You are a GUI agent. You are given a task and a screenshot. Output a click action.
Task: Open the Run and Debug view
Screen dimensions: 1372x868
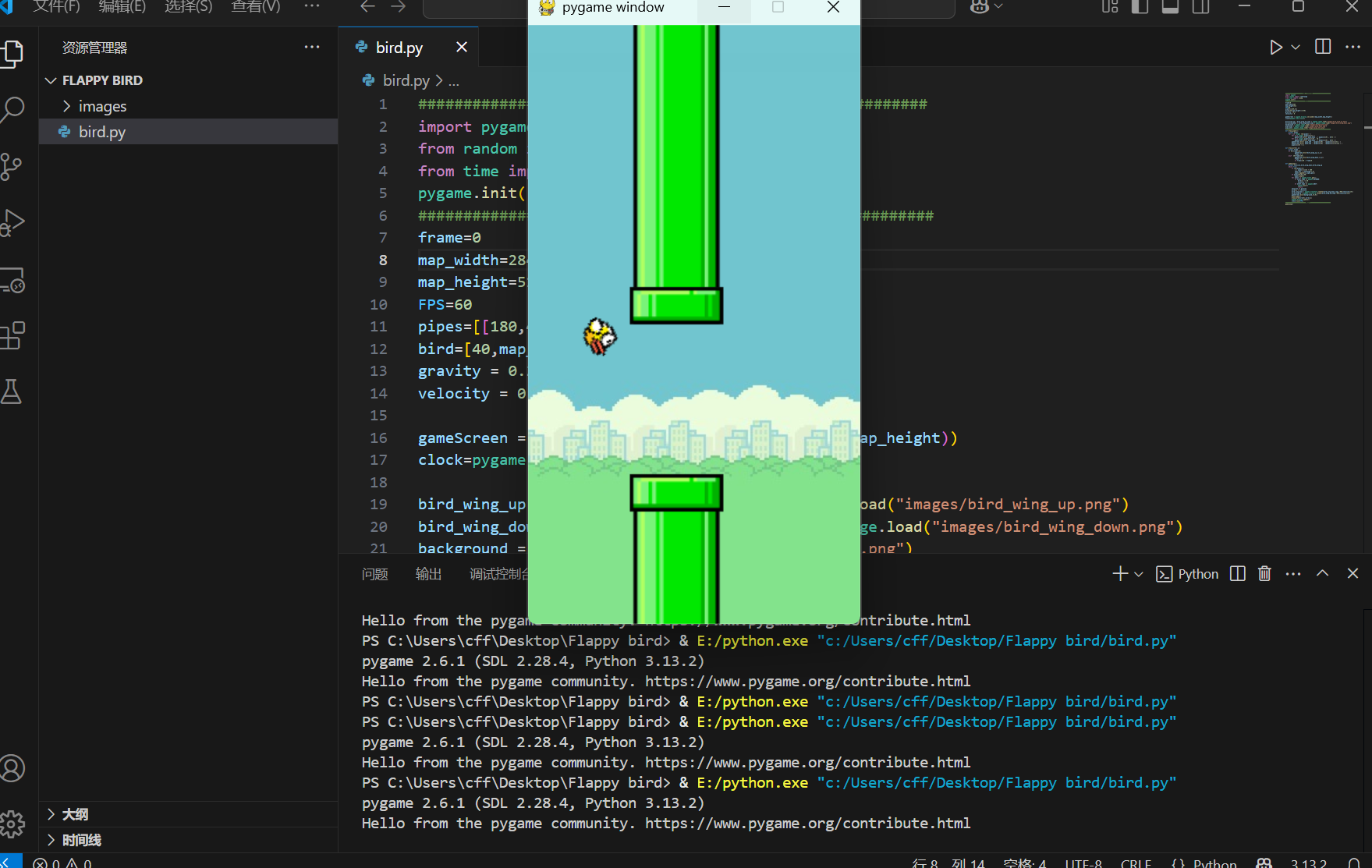pos(12,222)
